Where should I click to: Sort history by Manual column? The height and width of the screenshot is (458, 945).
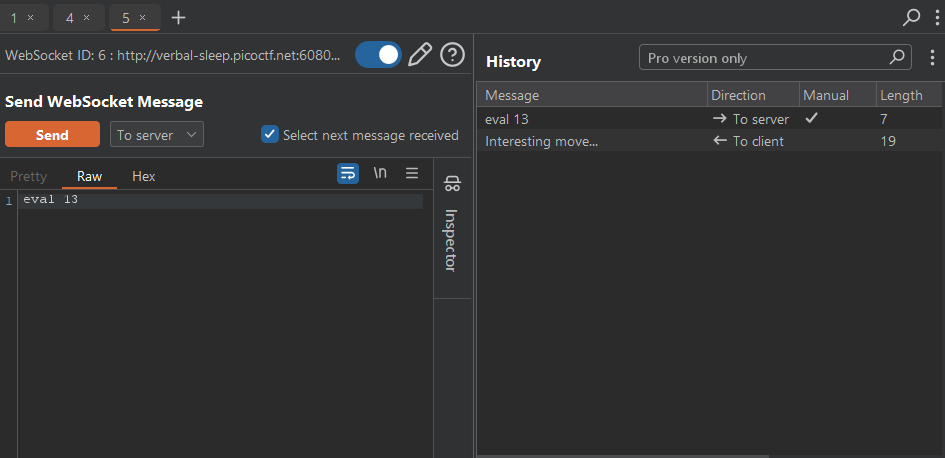pyautogui.click(x=838, y=95)
